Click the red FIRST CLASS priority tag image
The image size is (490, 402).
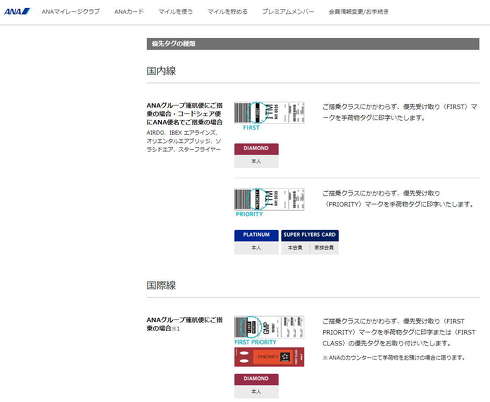[269, 357]
